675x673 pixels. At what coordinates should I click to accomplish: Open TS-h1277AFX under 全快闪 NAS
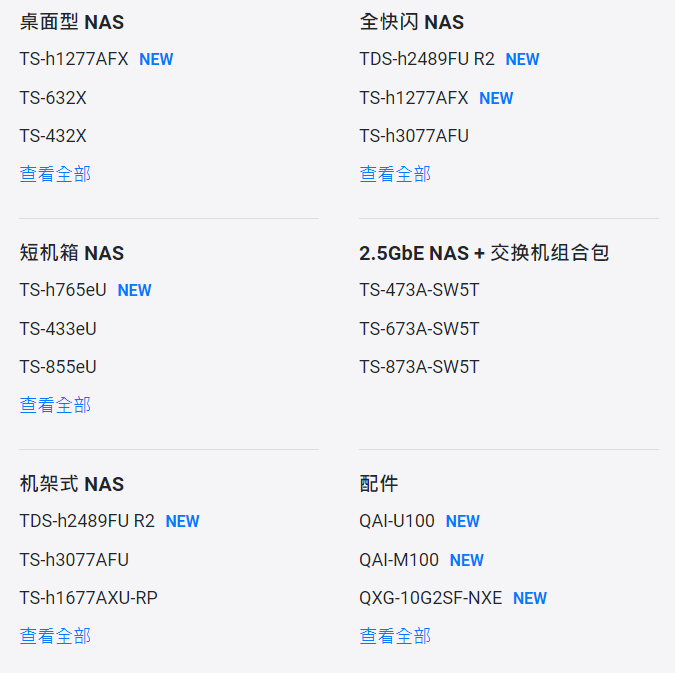[414, 98]
